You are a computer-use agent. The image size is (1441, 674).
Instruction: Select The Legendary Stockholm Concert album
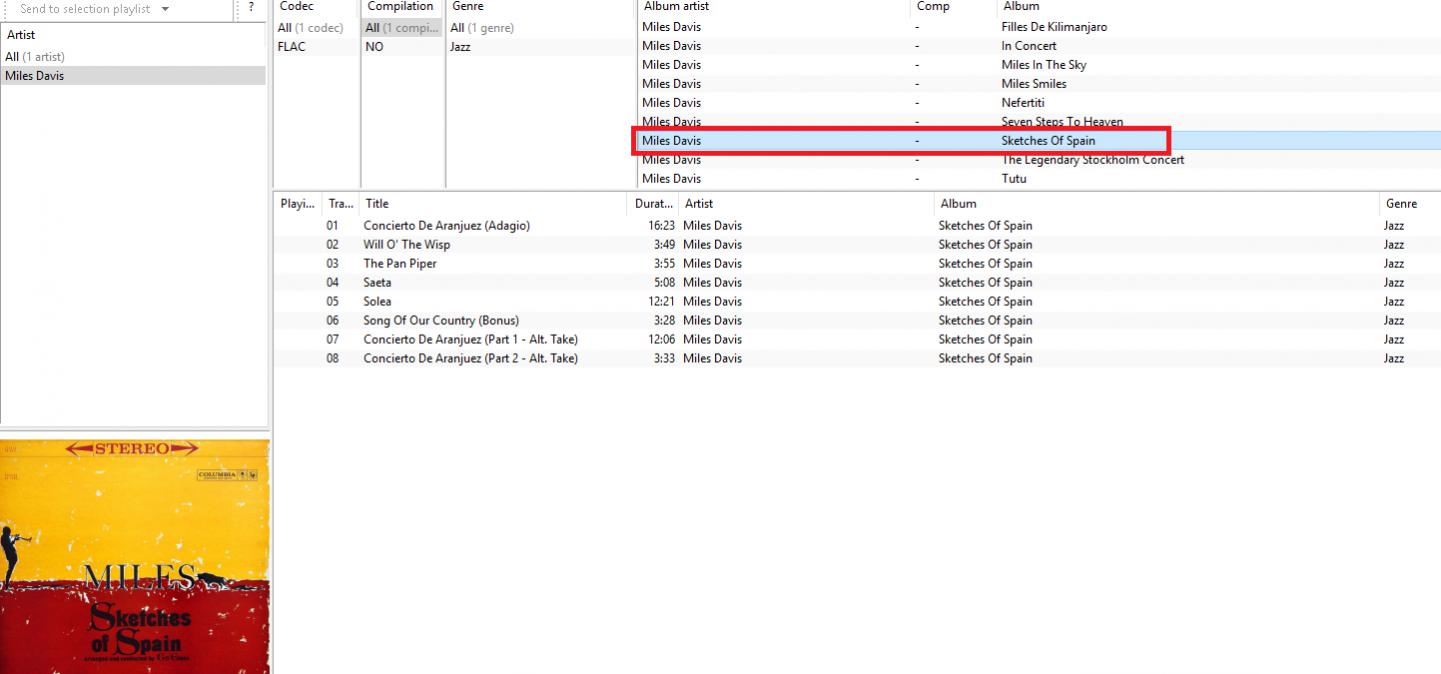point(1092,160)
